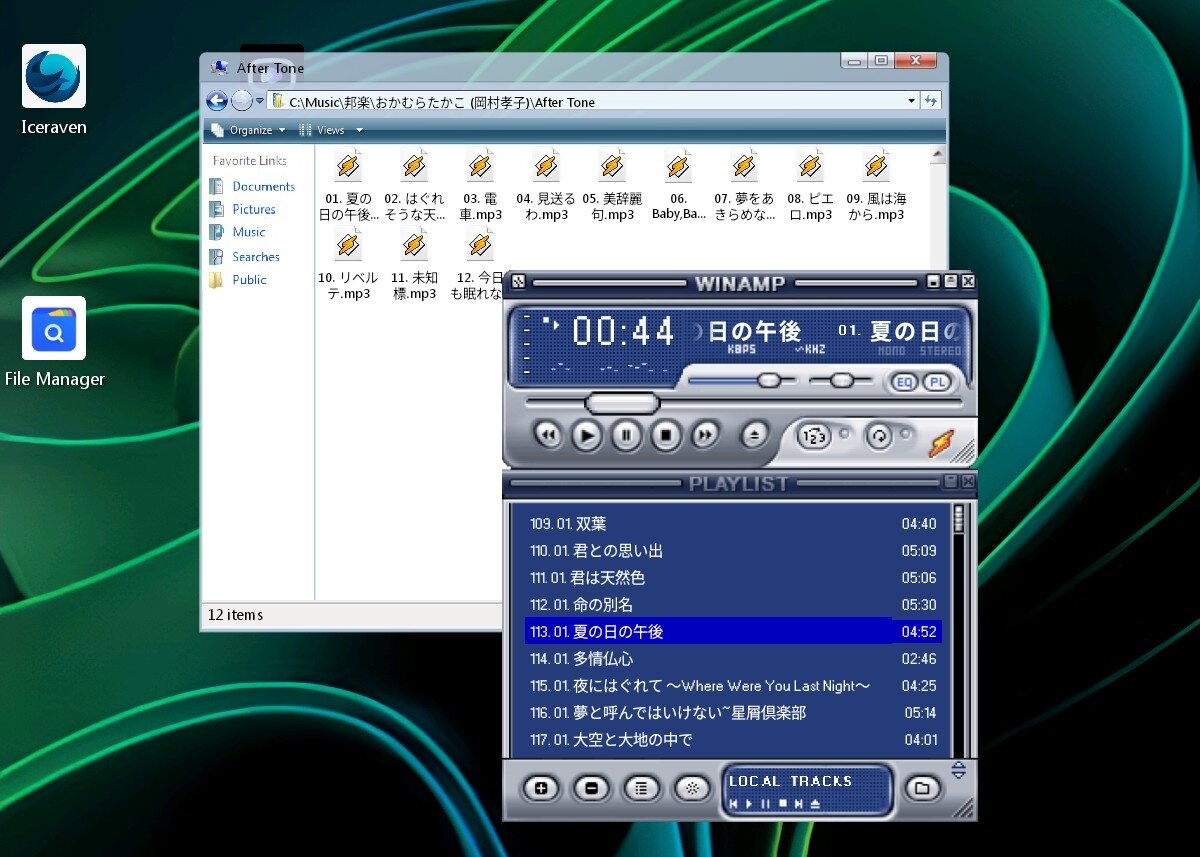1200x857 pixels.
Task: Click the Winamp eject/open file button
Action: tap(755, 435)
